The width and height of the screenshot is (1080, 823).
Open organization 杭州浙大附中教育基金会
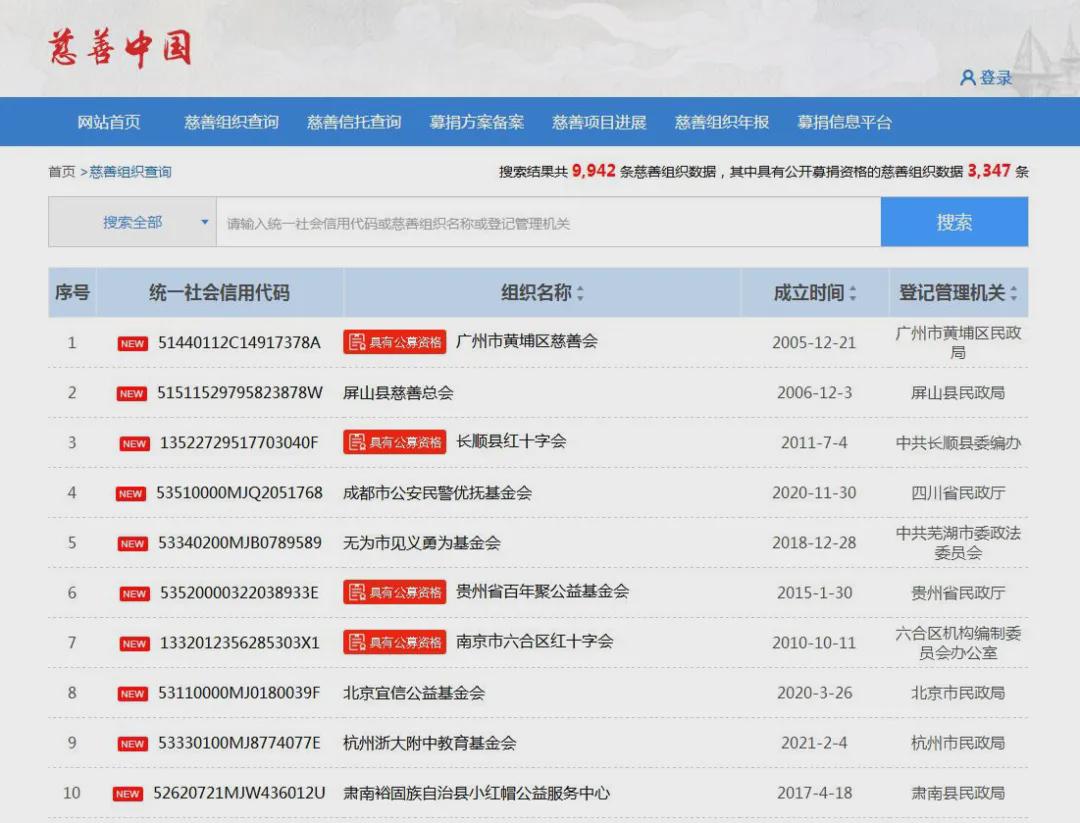pos(430,742)
